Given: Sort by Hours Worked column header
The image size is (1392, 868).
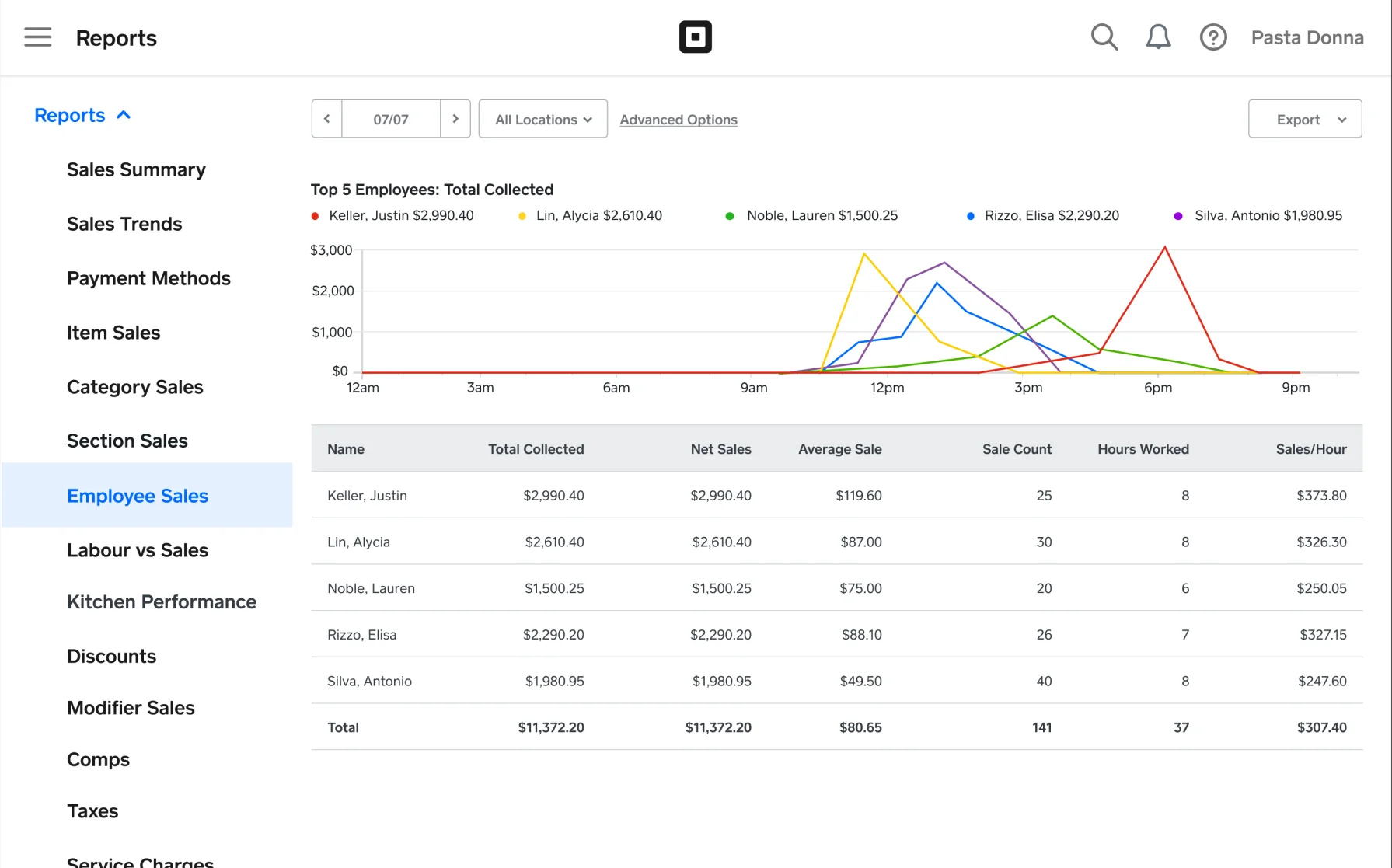Looking at the screenshot, I should click(1143, 449).
